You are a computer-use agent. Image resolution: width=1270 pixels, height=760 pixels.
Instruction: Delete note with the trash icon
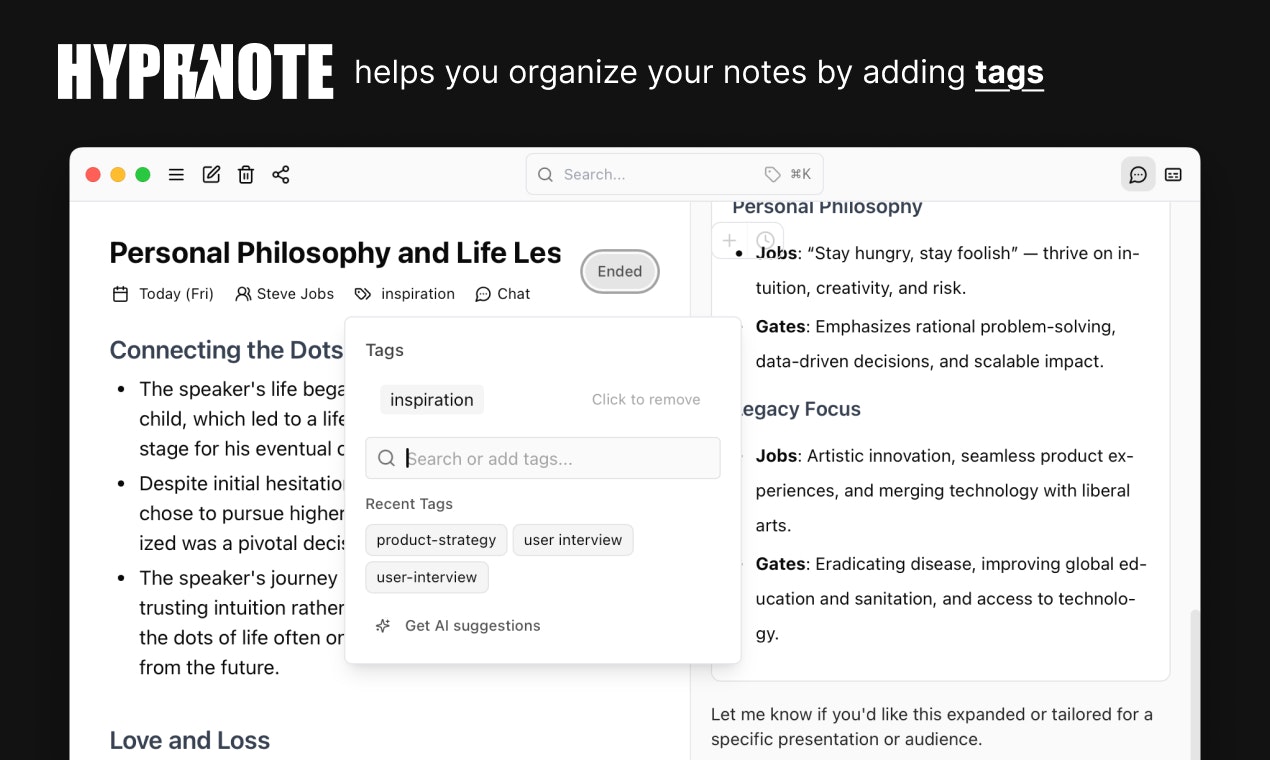[246, 175]
